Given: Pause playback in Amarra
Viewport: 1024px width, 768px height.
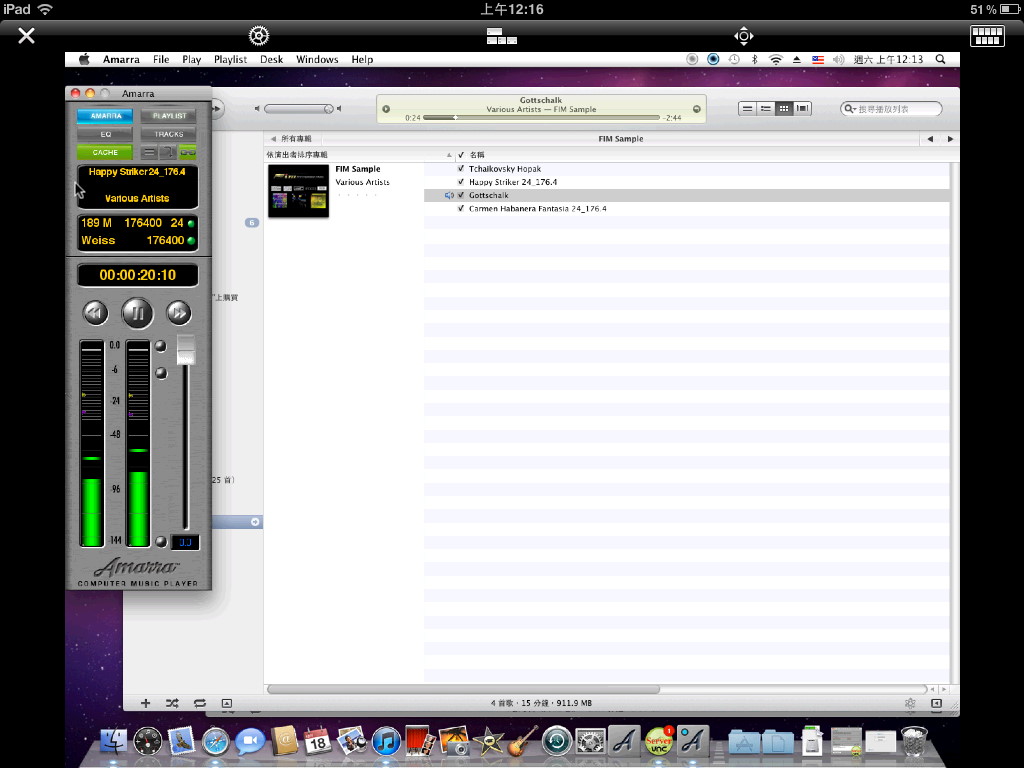Looking at the screenshot, I should pos(137,313).
